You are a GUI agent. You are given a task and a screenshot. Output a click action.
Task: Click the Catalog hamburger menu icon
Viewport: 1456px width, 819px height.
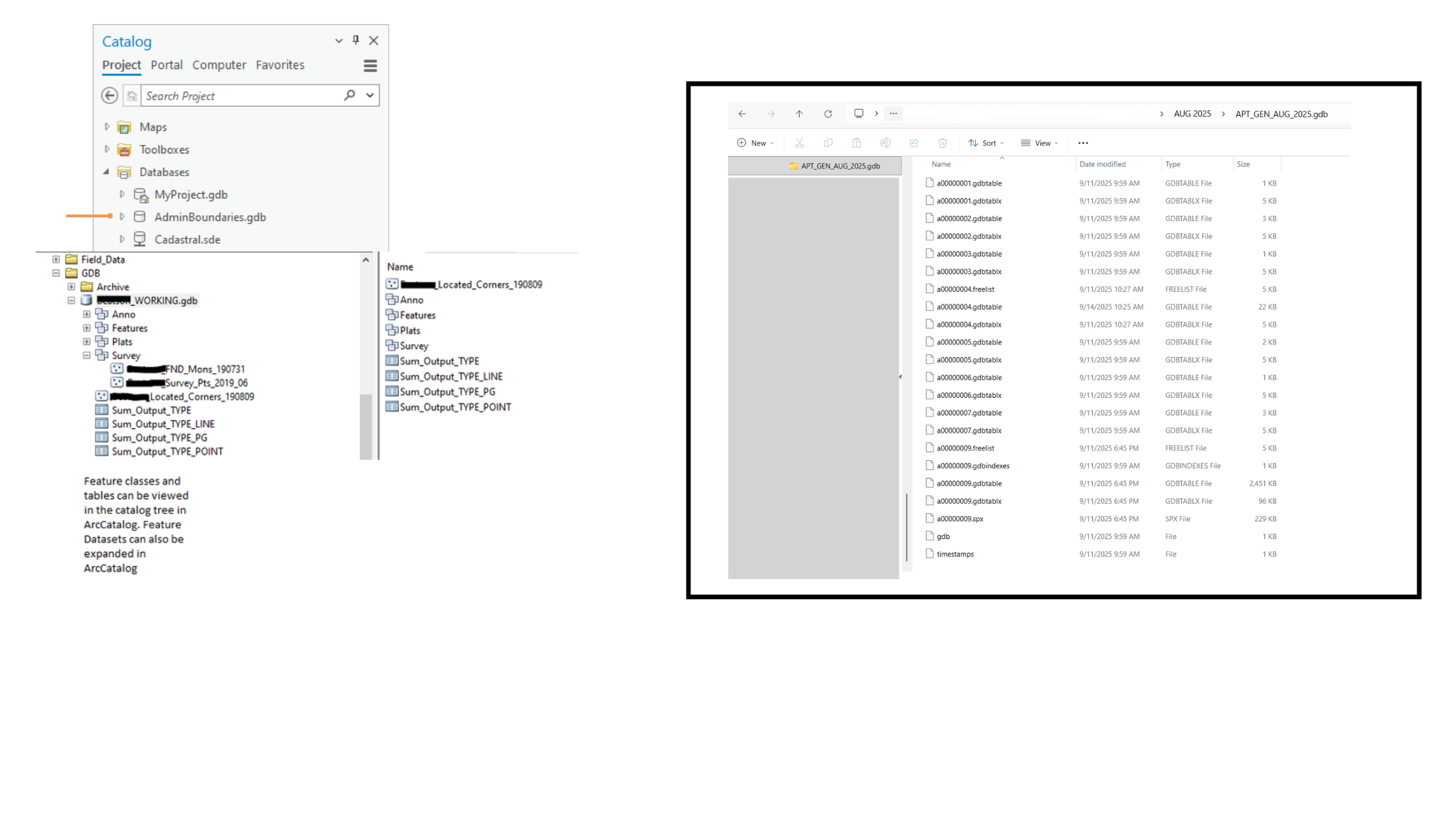370,66
